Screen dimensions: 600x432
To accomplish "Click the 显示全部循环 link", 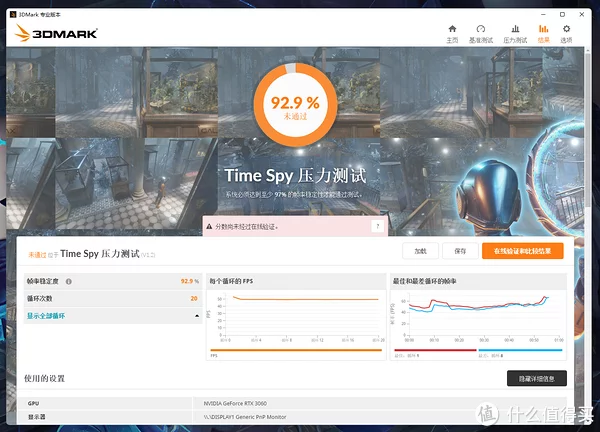I will pyautogui.click(x=46, y=316).
